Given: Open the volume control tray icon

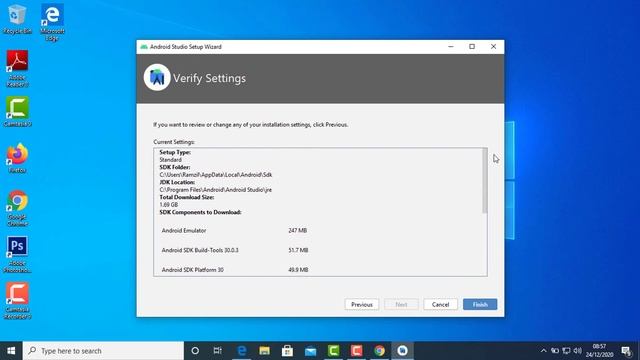Looking at the screenshot, I should (577, 351).
